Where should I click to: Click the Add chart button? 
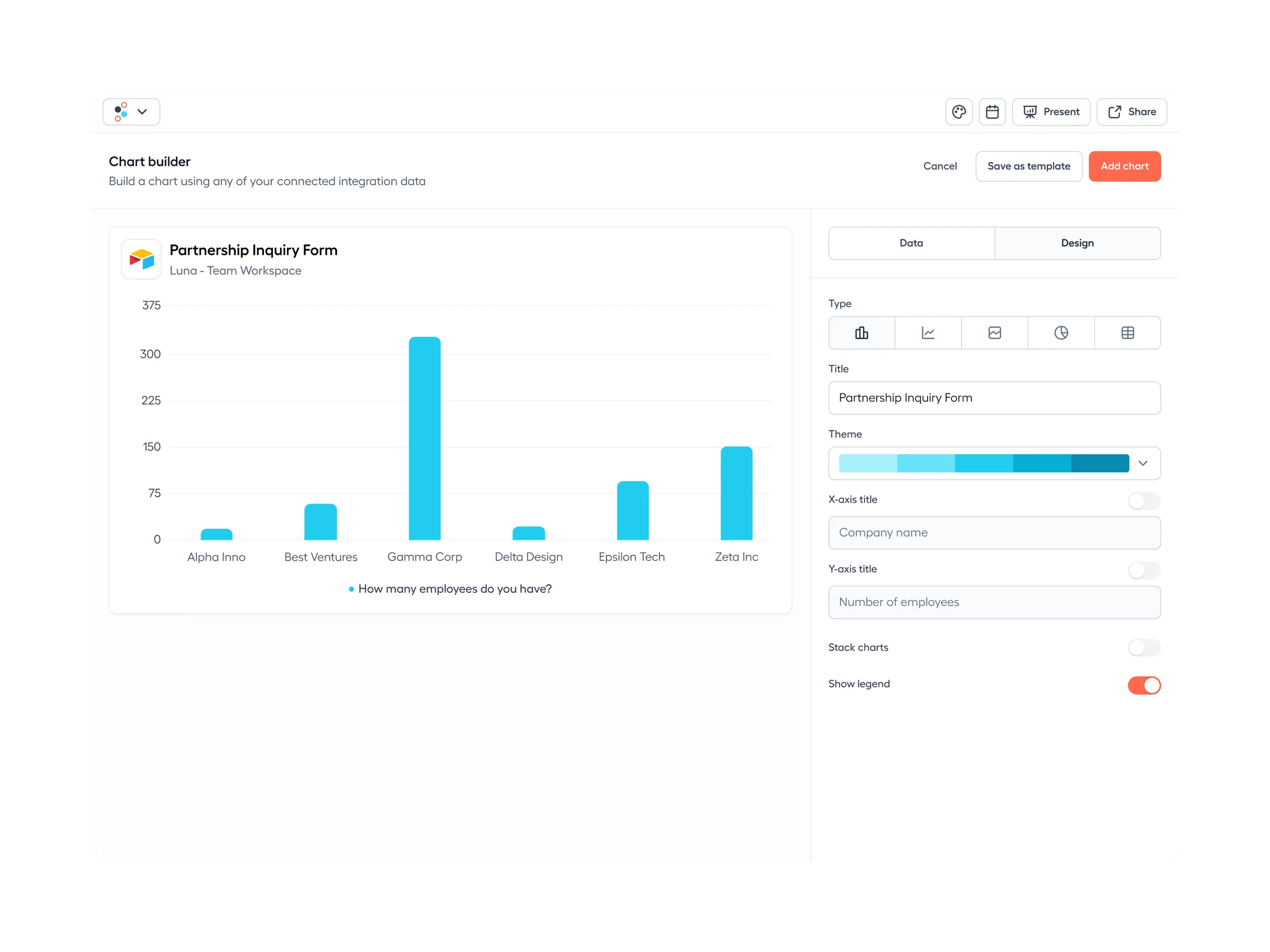1124,167
